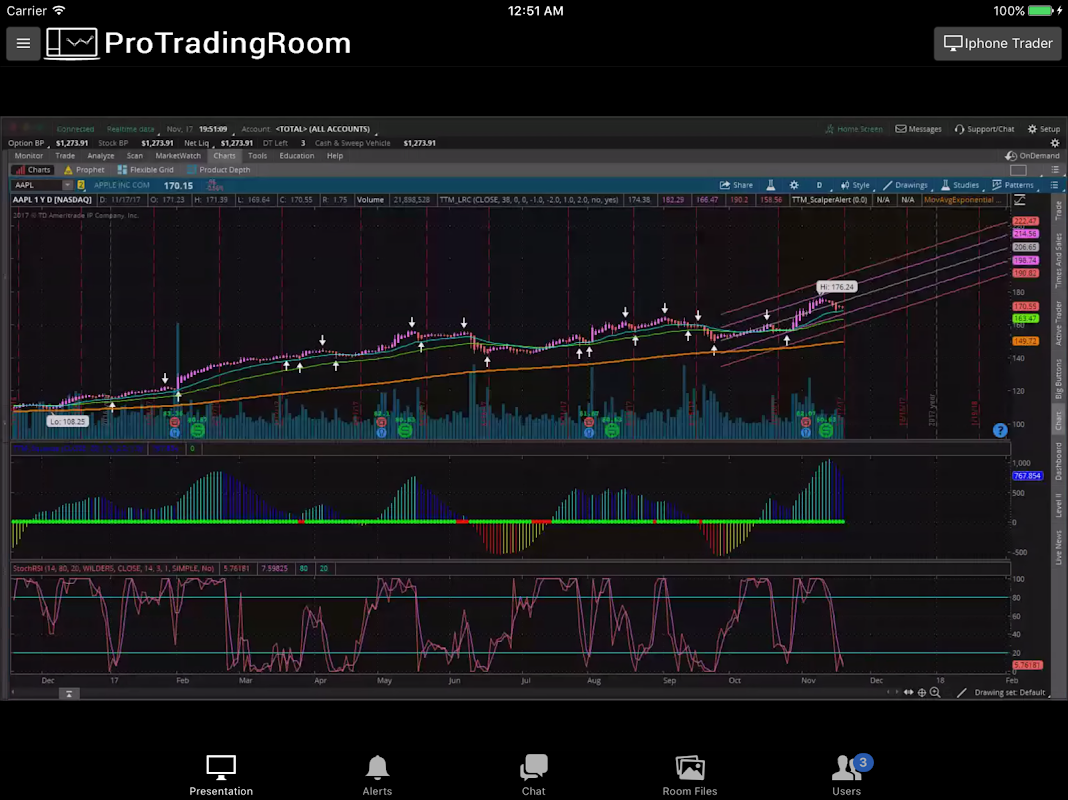Click the zoom magnifier icon
Screen dimensions: 1068x800
(935, 692)
